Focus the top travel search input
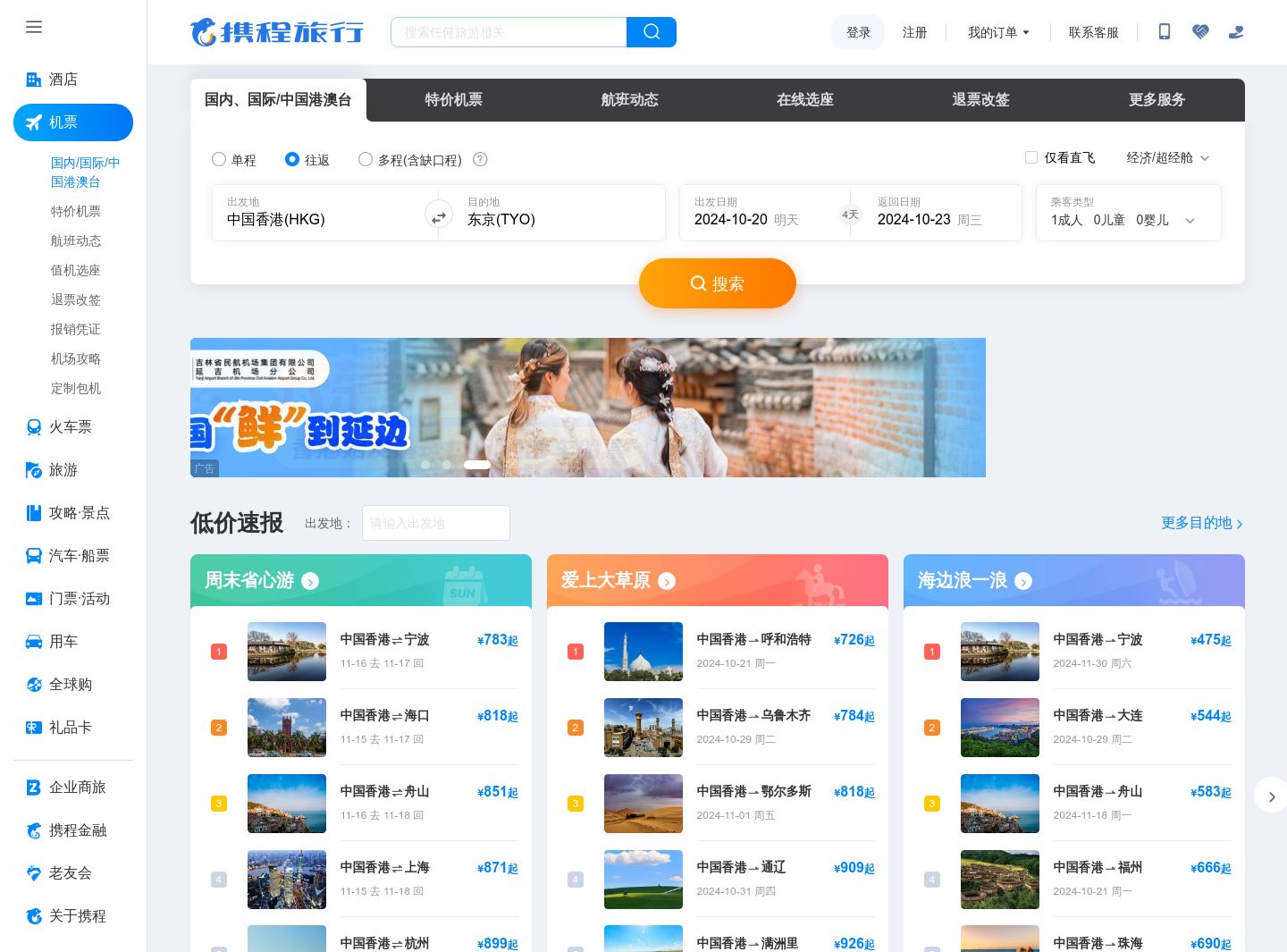Screen dimensions: 1287x952 pos(509,32)
